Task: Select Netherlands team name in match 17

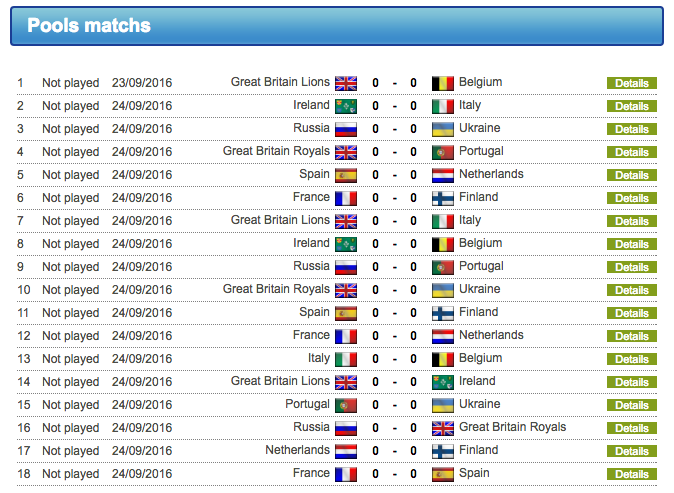Action: click(x=297, y=450)
